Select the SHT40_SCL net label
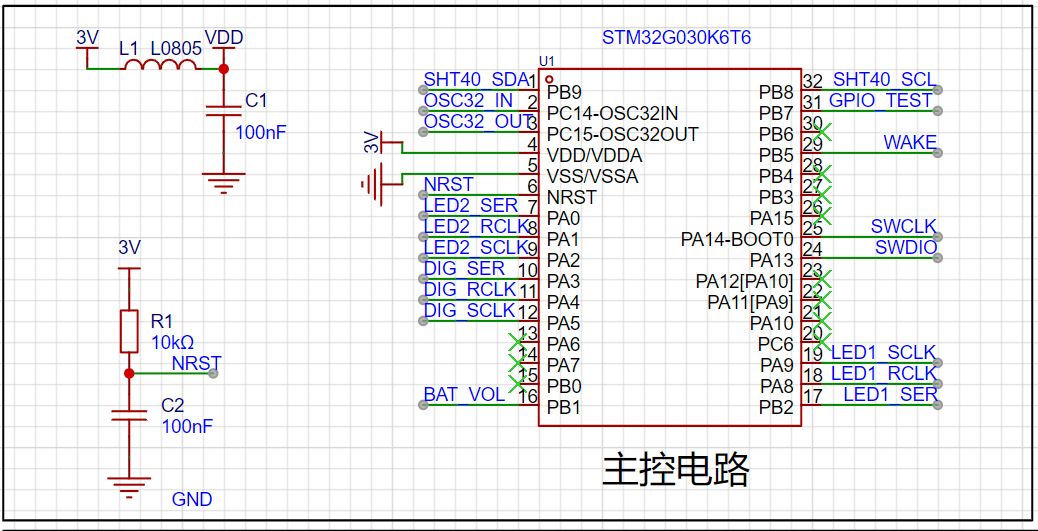Viewport: 1038px width, 531px height. tap(884, 80)
